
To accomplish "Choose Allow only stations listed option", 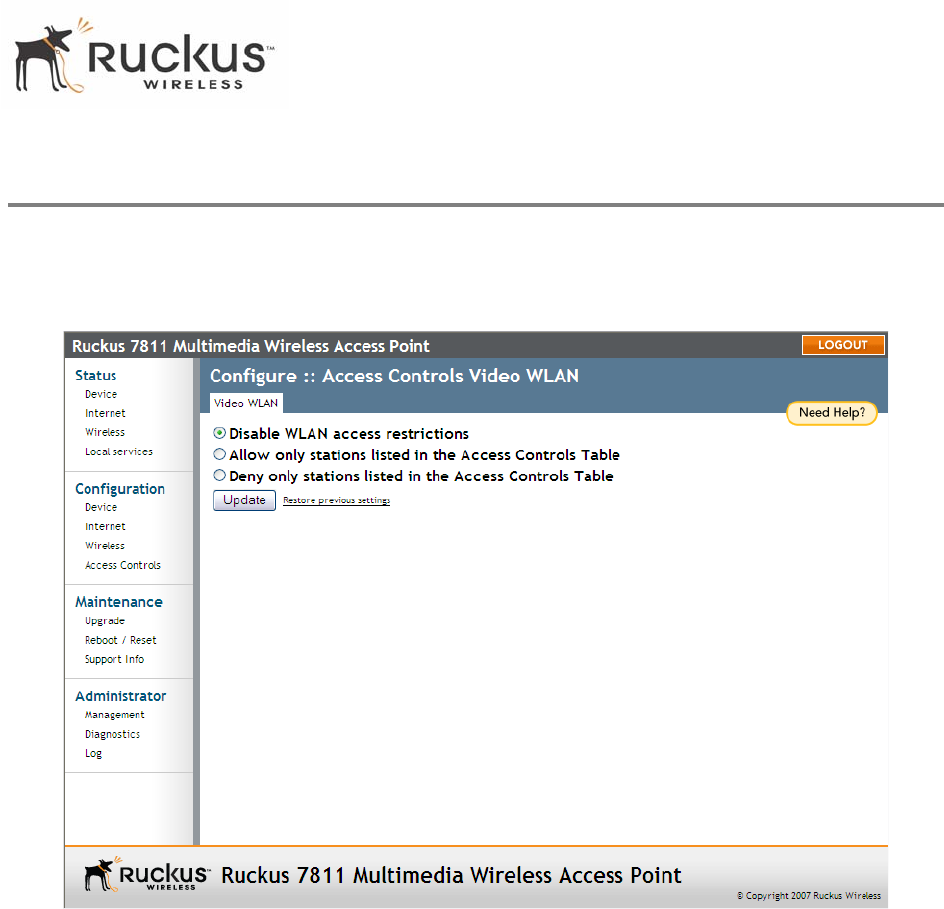I will click(220, 454).
